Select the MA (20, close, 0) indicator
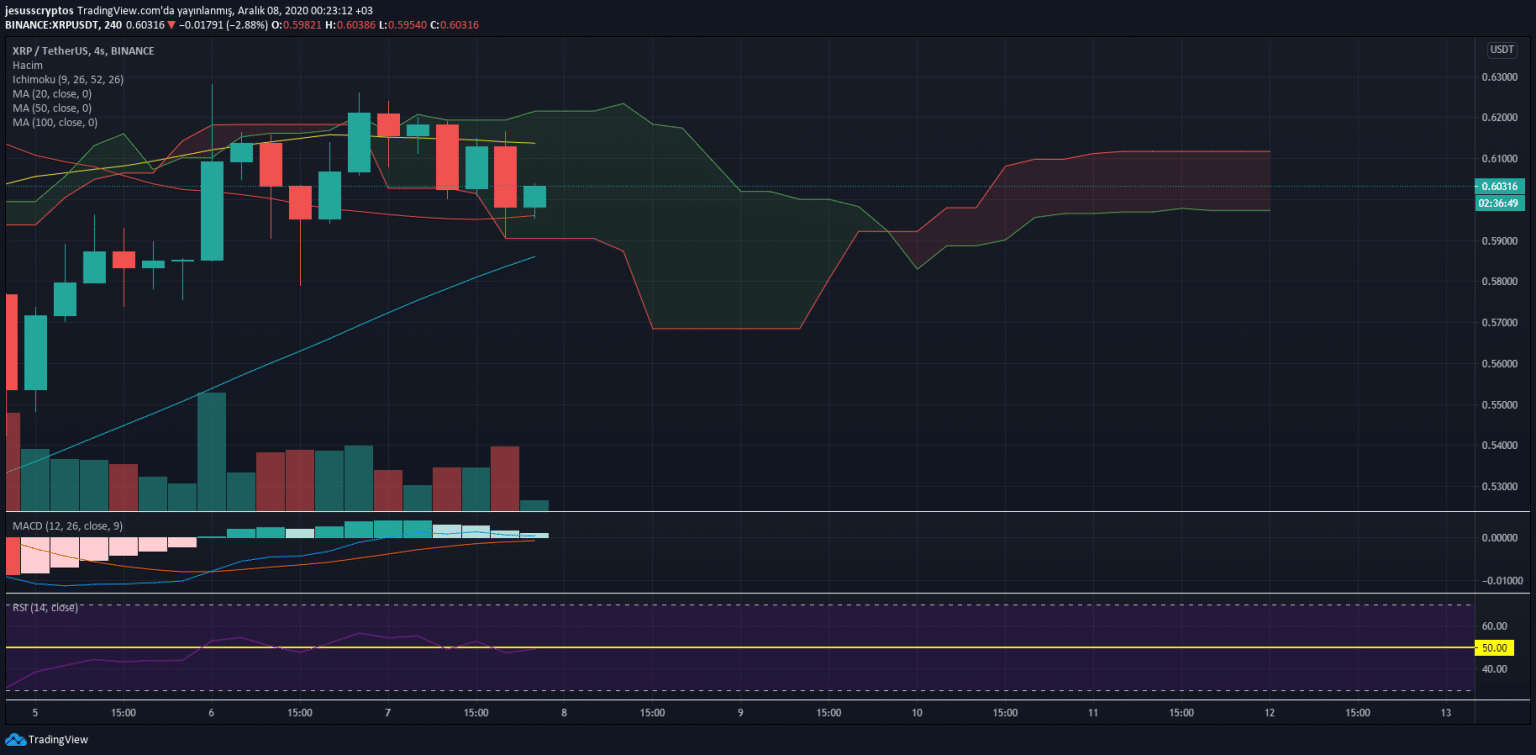The width and height of the screenshot is (1536, 755). [51, 93]
